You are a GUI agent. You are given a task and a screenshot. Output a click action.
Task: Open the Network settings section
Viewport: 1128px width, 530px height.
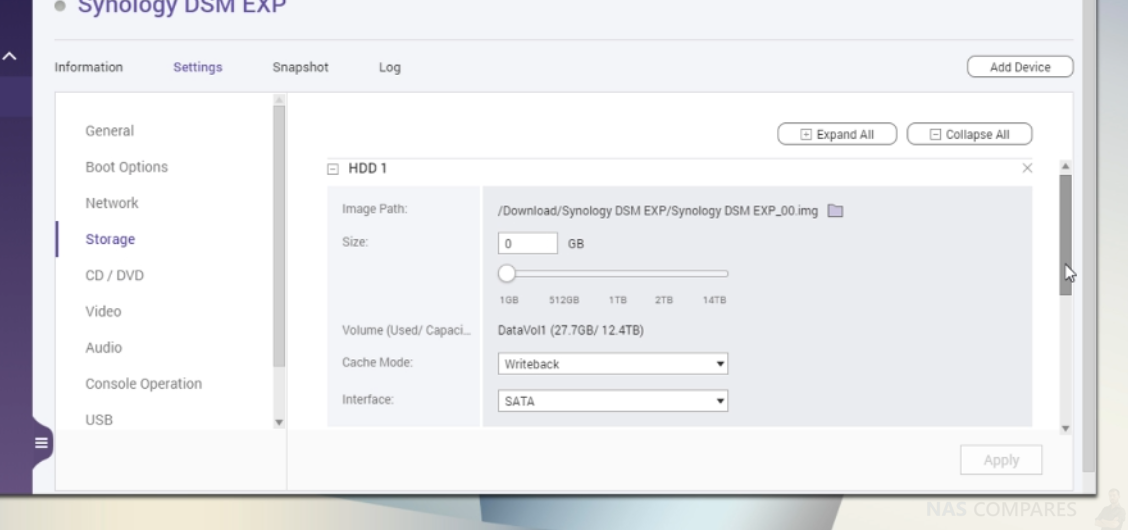tap(112, 203)
